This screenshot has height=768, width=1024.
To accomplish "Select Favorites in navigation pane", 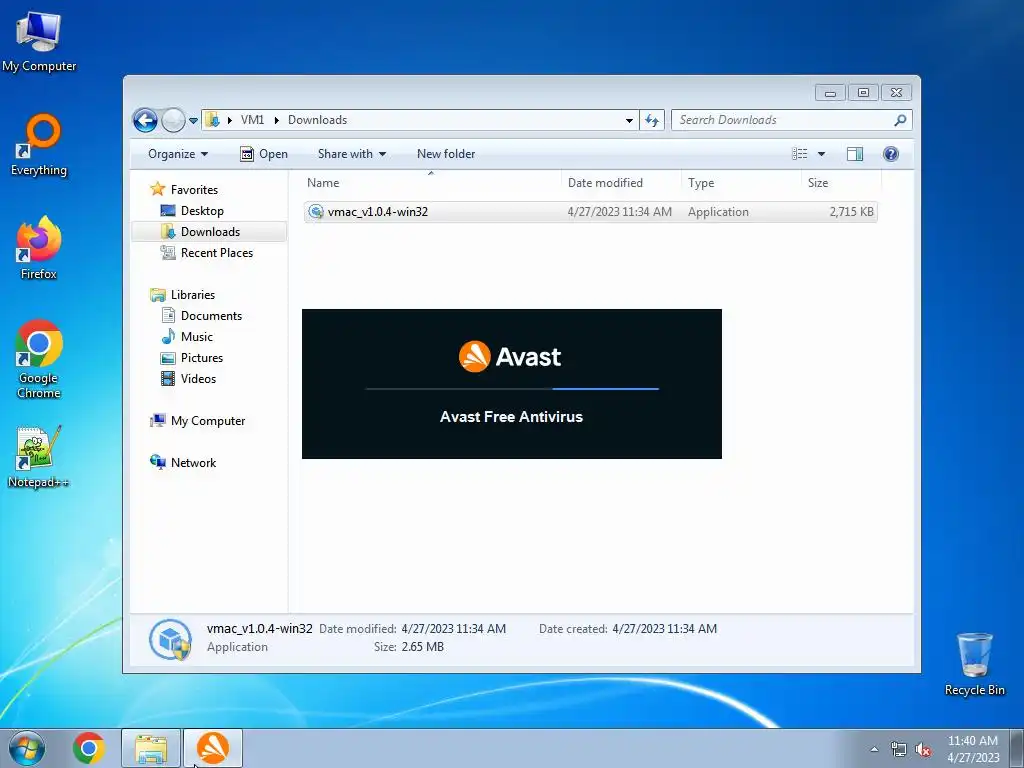I will [194, 190].
